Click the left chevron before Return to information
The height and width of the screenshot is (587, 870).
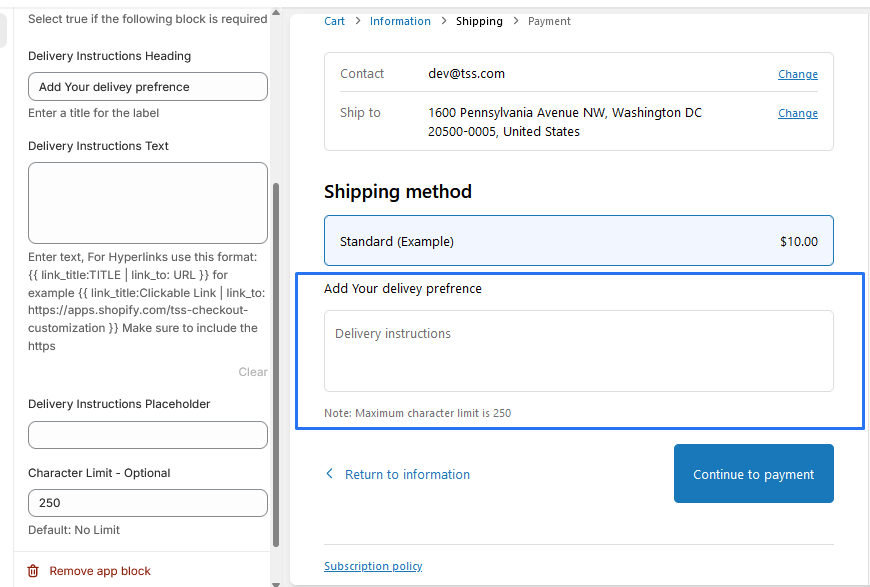330,474
